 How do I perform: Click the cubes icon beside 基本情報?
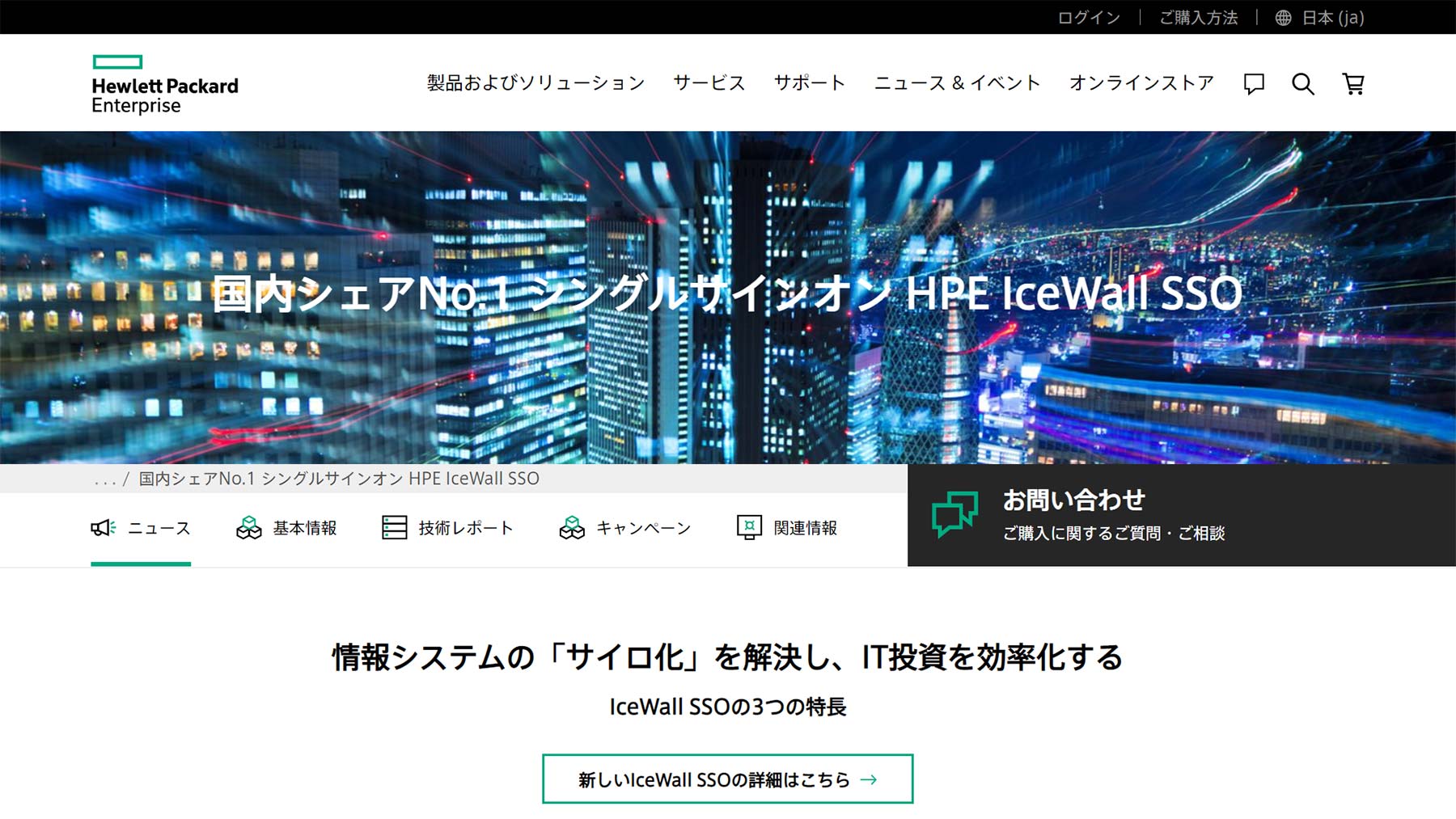[x=248, y=528]
